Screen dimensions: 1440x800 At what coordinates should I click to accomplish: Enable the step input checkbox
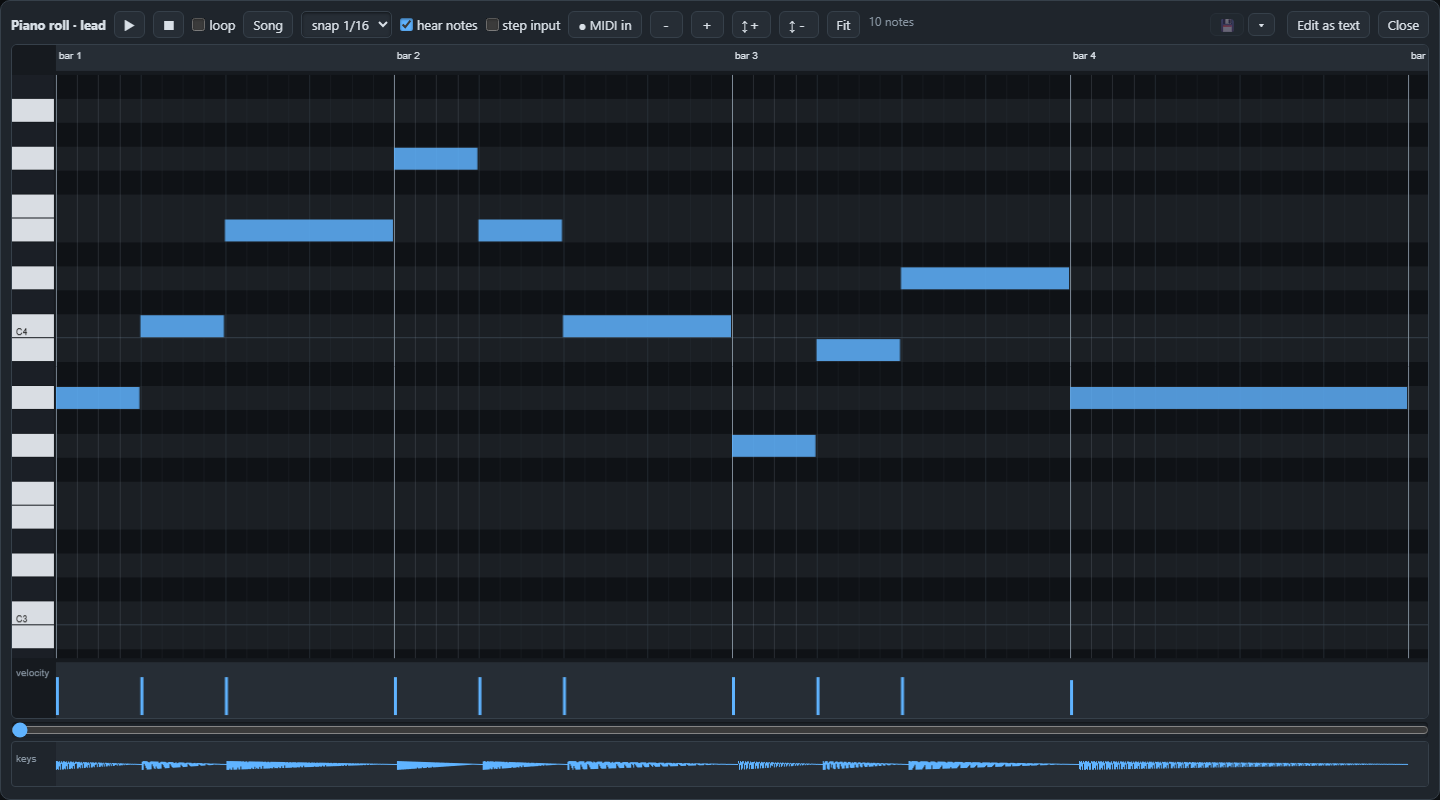coord(492,25)
